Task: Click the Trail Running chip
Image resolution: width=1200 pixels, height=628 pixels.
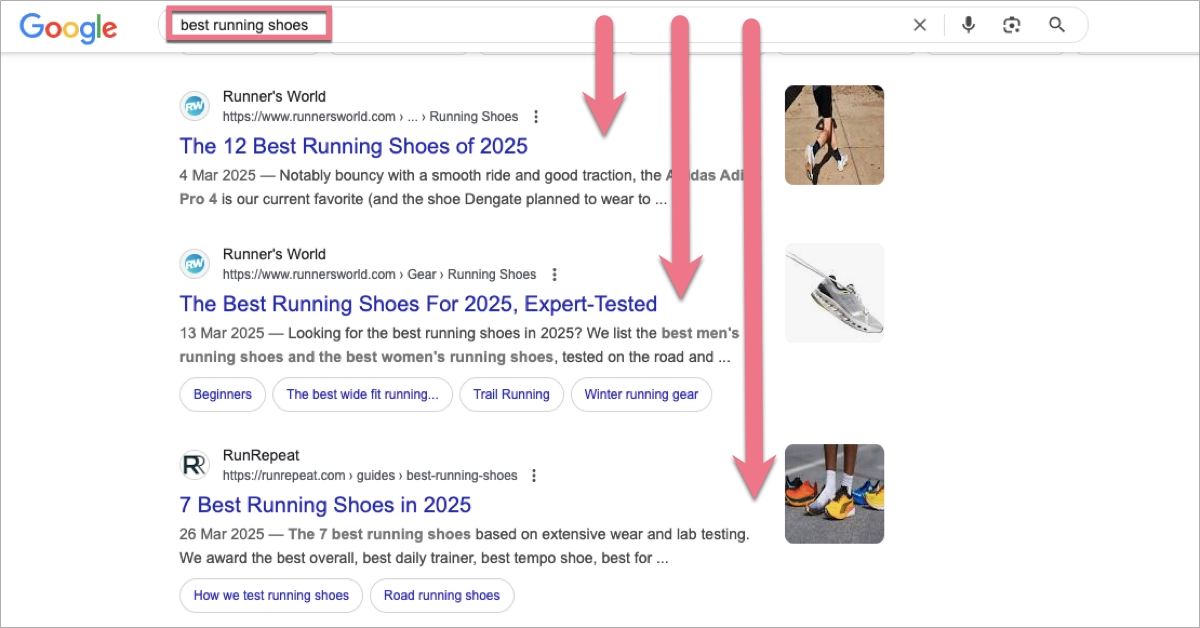Action: (511, 394)
